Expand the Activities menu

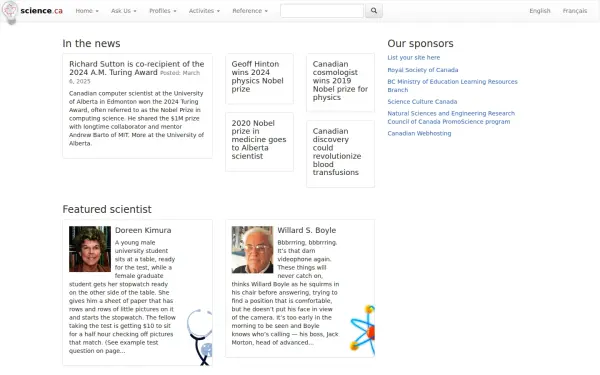[204, 11]
